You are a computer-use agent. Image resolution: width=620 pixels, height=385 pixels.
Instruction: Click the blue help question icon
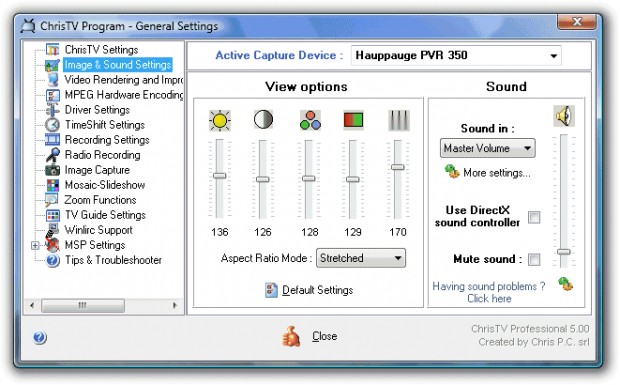[x=40, y=337]
